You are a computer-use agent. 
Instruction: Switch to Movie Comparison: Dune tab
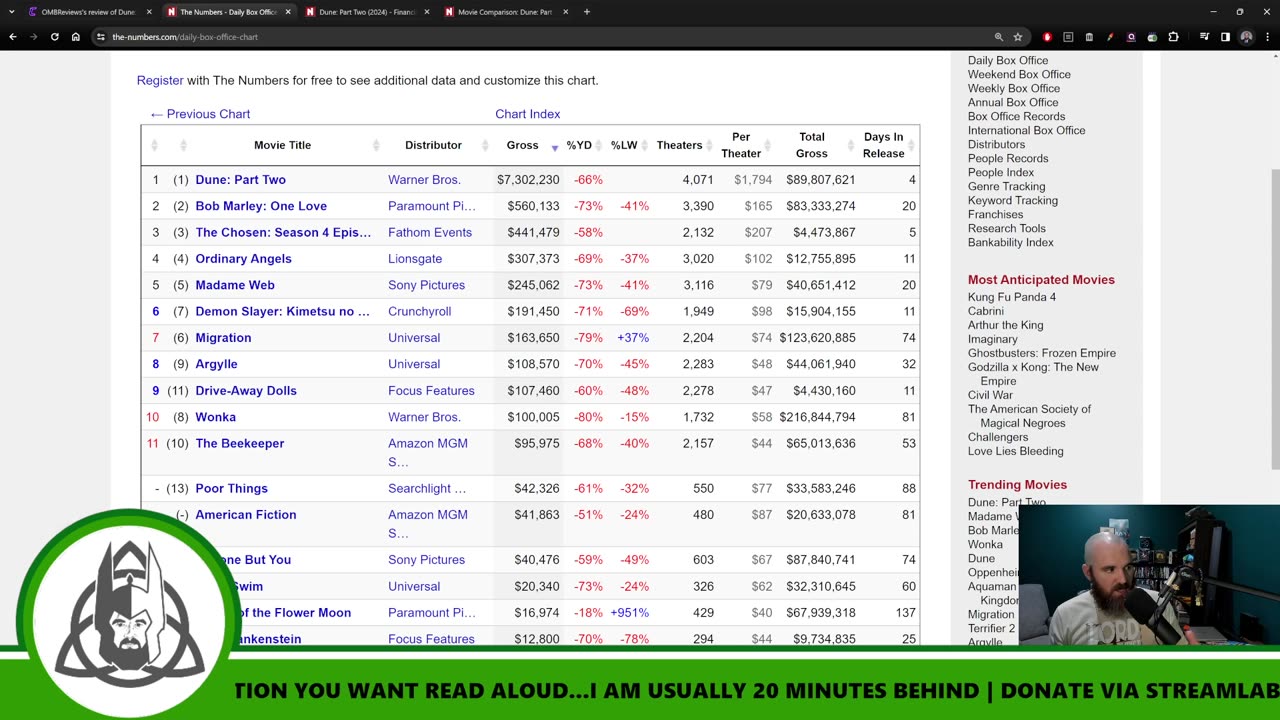point(505,12)
